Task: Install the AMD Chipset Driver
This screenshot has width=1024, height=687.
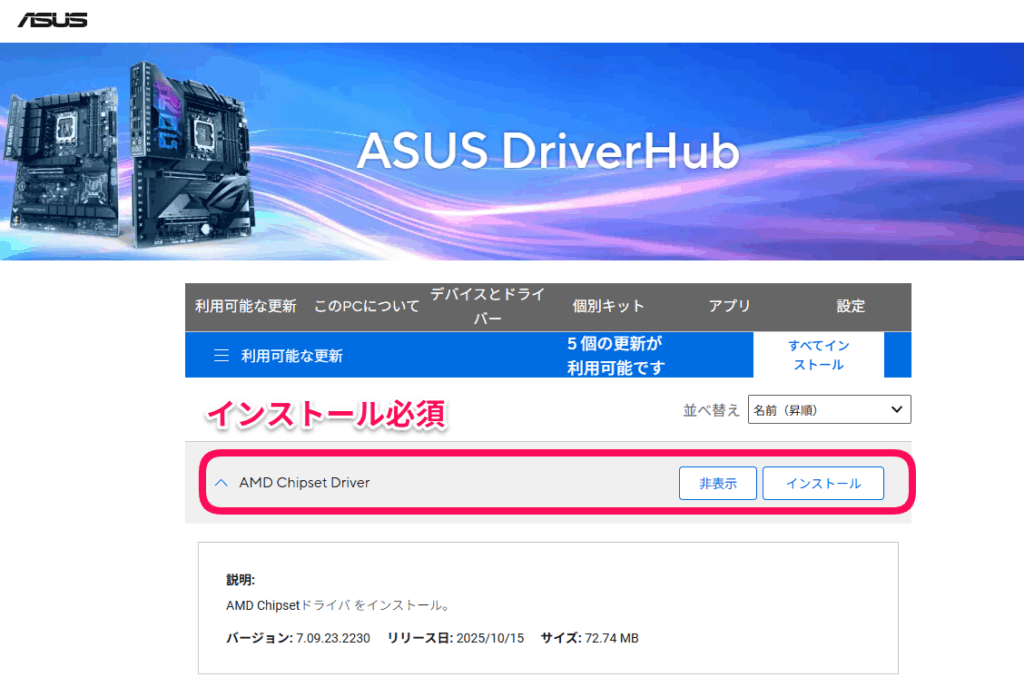Action: pos(823,483)
